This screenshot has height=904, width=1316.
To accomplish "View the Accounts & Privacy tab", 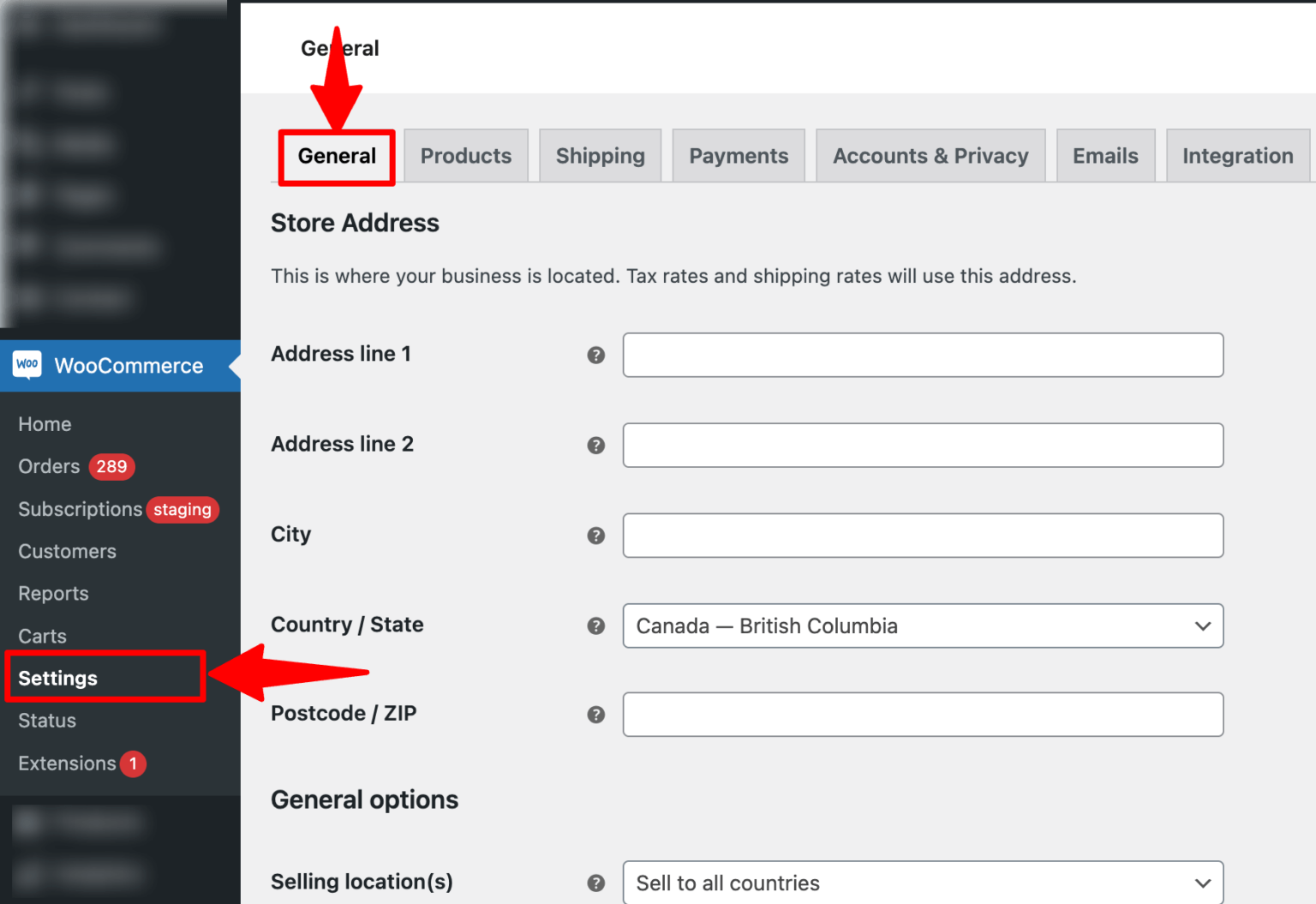I will click(930, 155).
